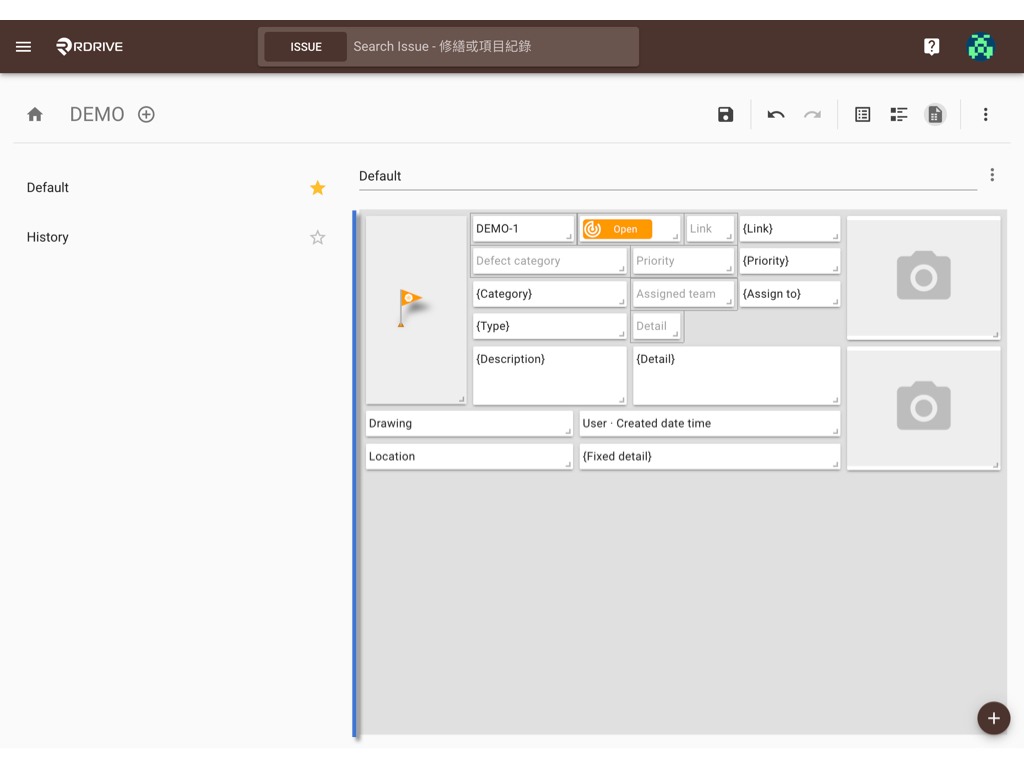This screenshot has width=1024, height=768.
Task: Select the Detail label box
Action: click(657, 326)
